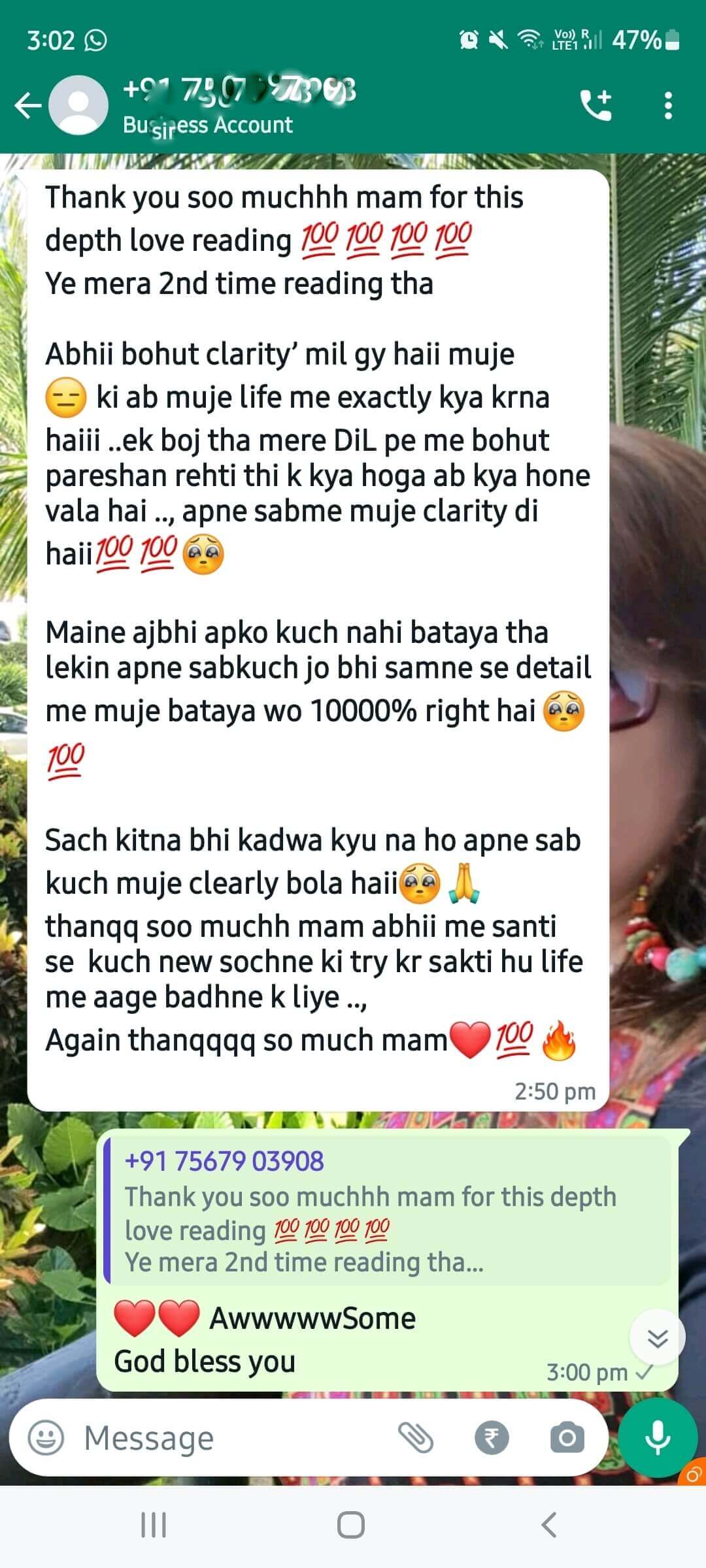Open the emoji picker in message bar
The image size is (706, 1568).
click(x=46, y=1438)
